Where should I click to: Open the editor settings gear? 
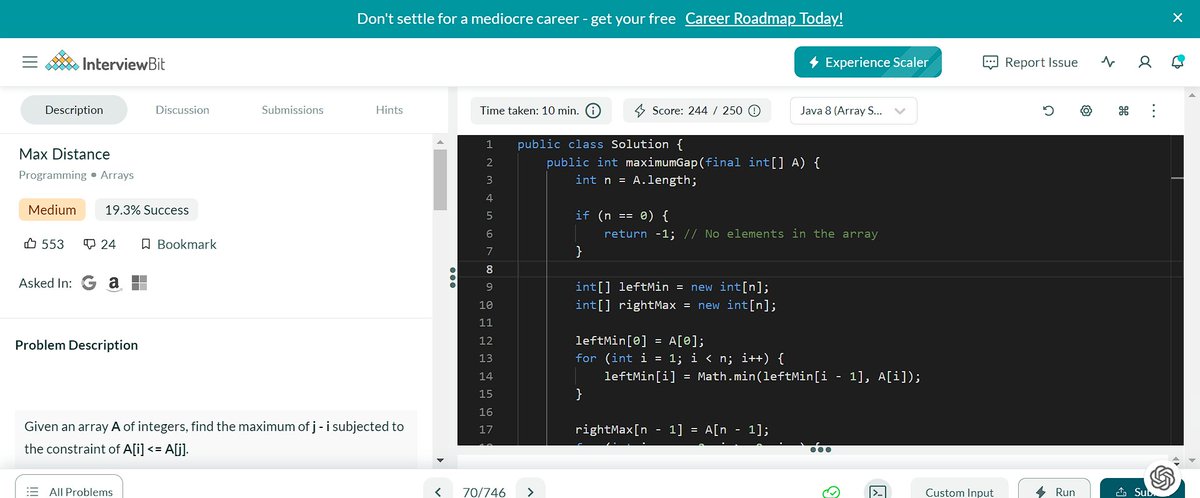pos(1086,110)
